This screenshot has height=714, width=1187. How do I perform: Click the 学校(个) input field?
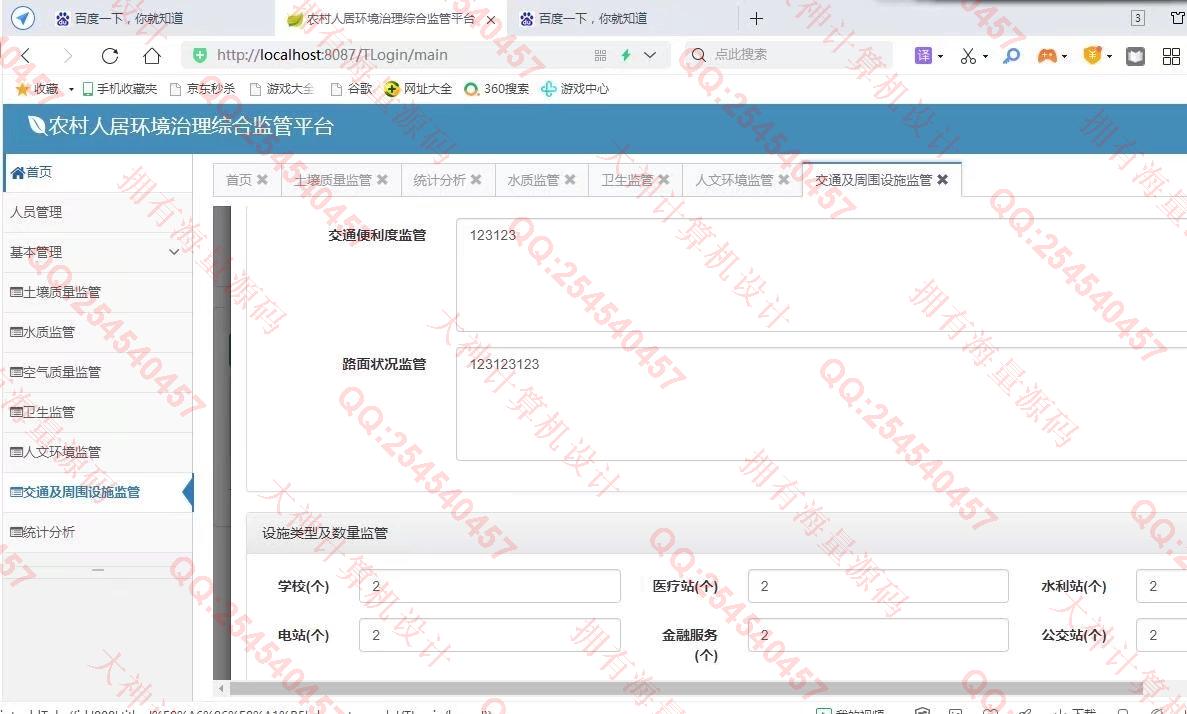click(490, 586)
